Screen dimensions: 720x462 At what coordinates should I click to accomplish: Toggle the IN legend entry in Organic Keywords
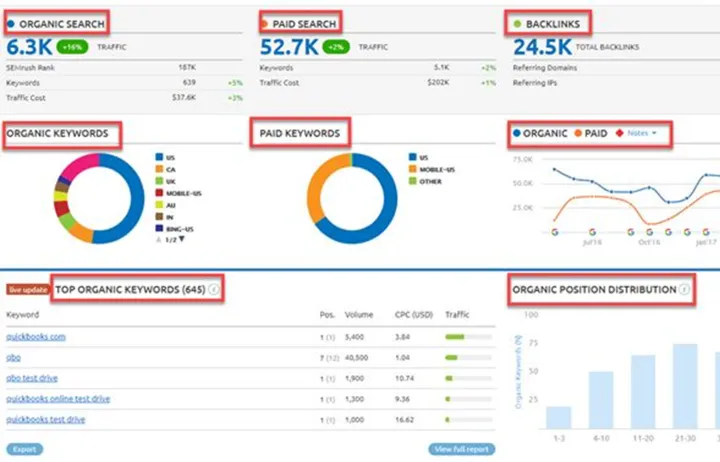tap(164, 217)
